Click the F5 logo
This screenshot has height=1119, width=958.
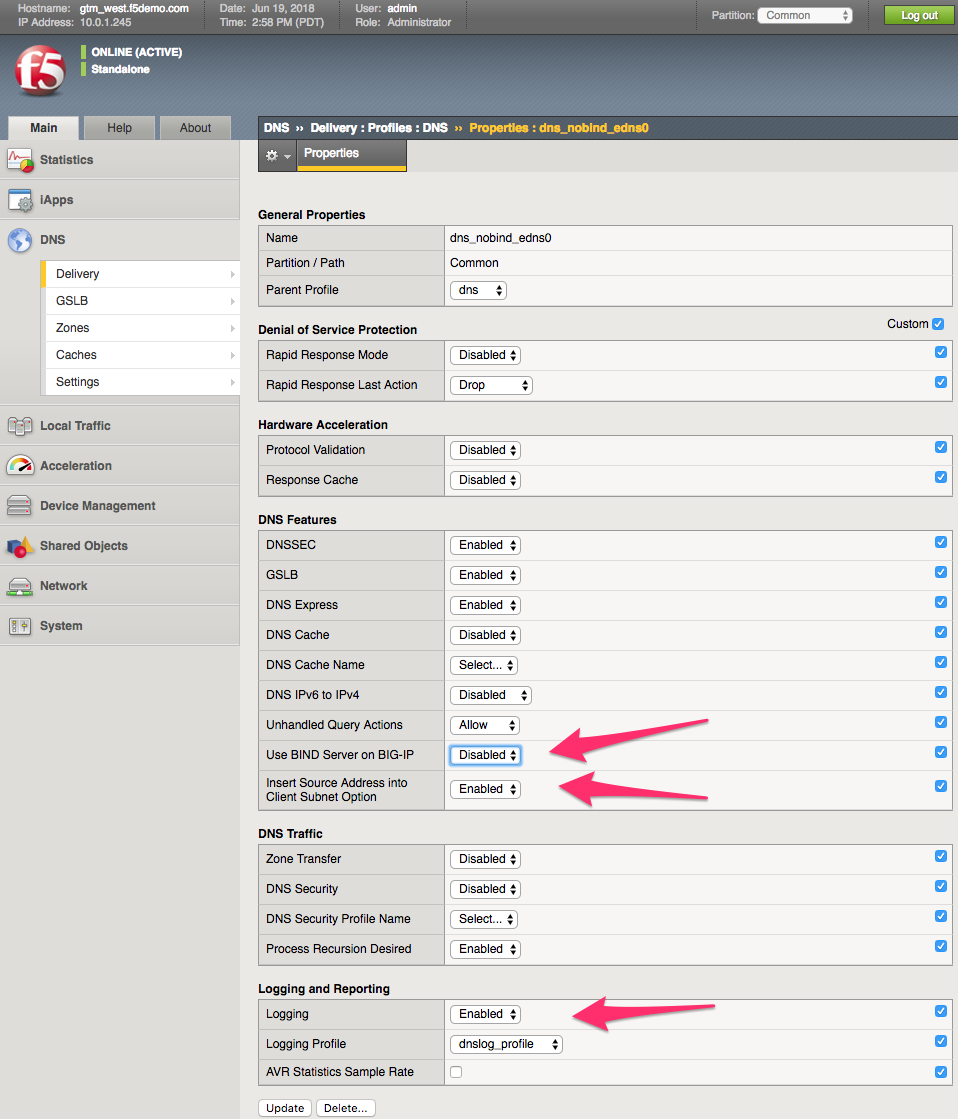click(x=41, y=70)
